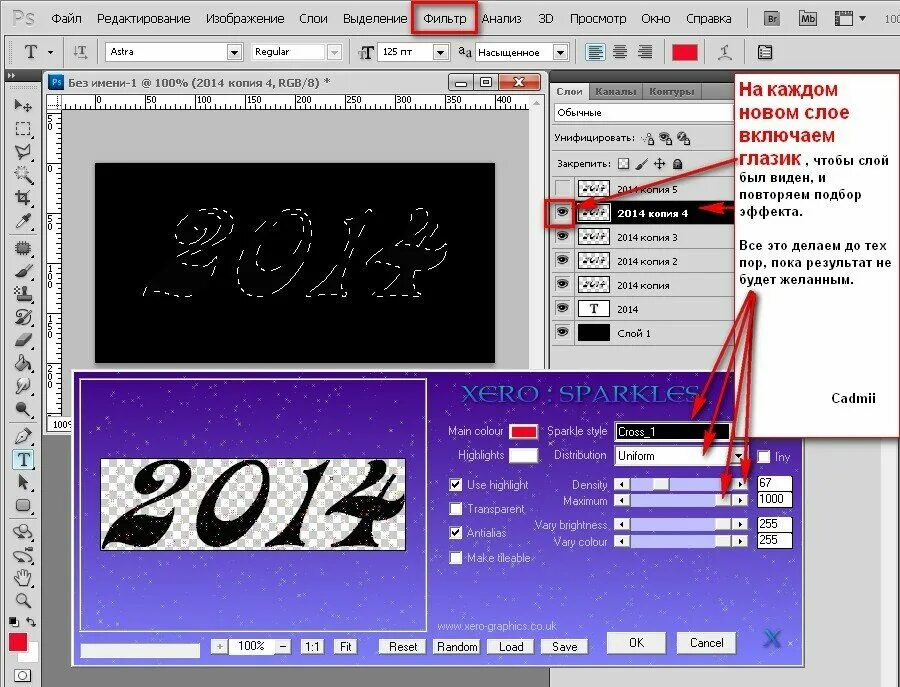The image size is (900, 687).
Task: Select the Clone Stamp tool
Action: [x=23, y=294]
